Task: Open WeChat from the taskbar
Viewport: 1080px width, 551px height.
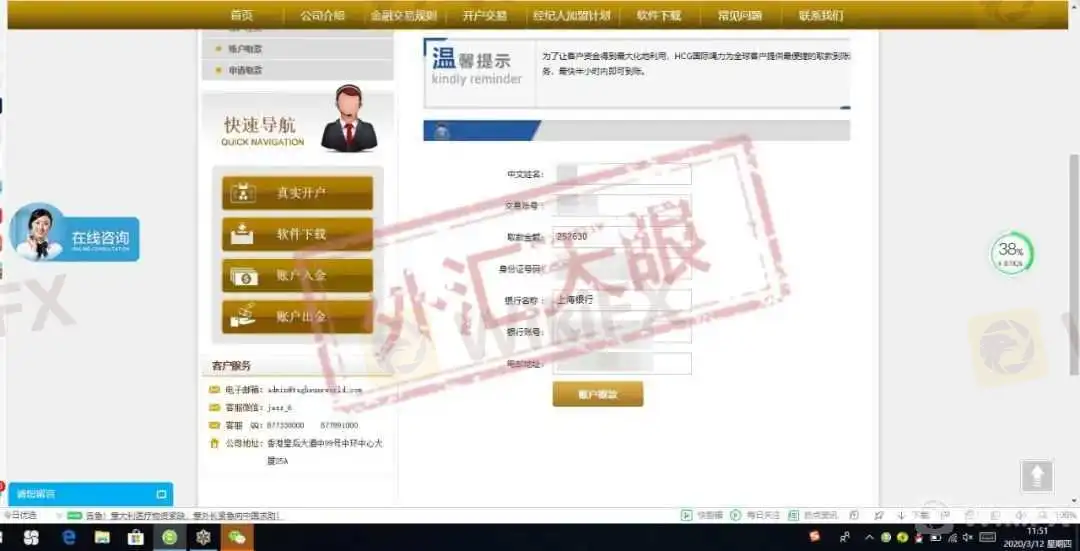Action: point(237,537)
